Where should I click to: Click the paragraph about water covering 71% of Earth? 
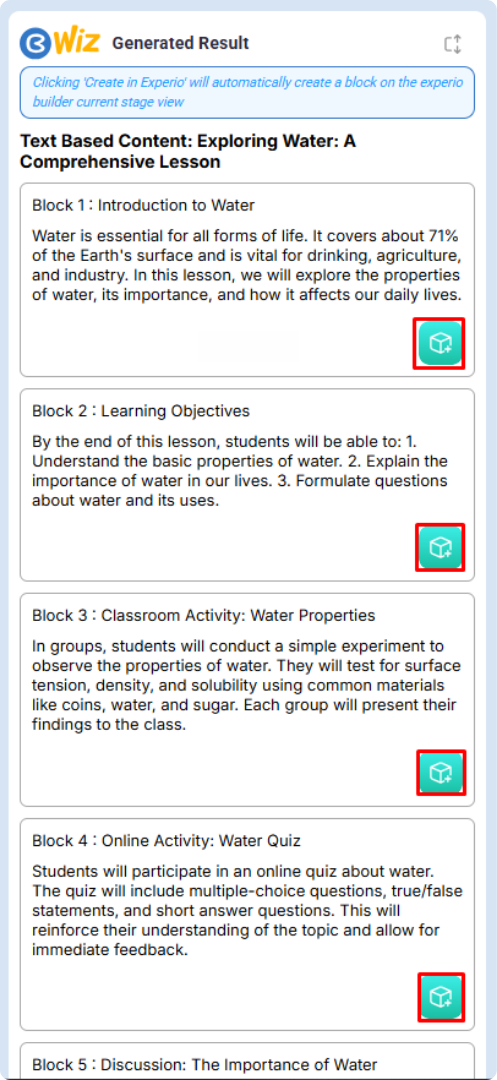click(246, 266)
